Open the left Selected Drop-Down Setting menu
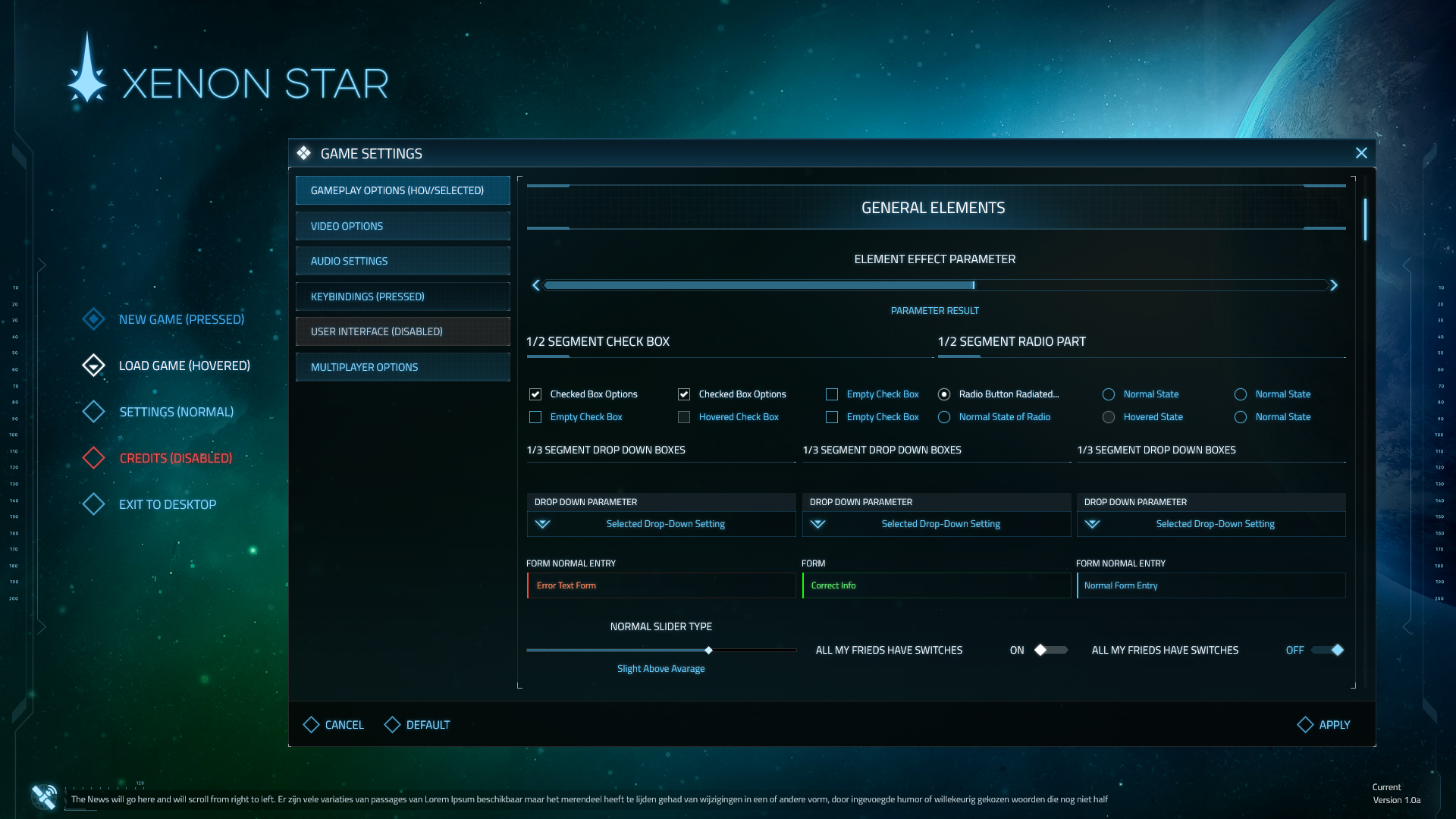 click(665, 523)
